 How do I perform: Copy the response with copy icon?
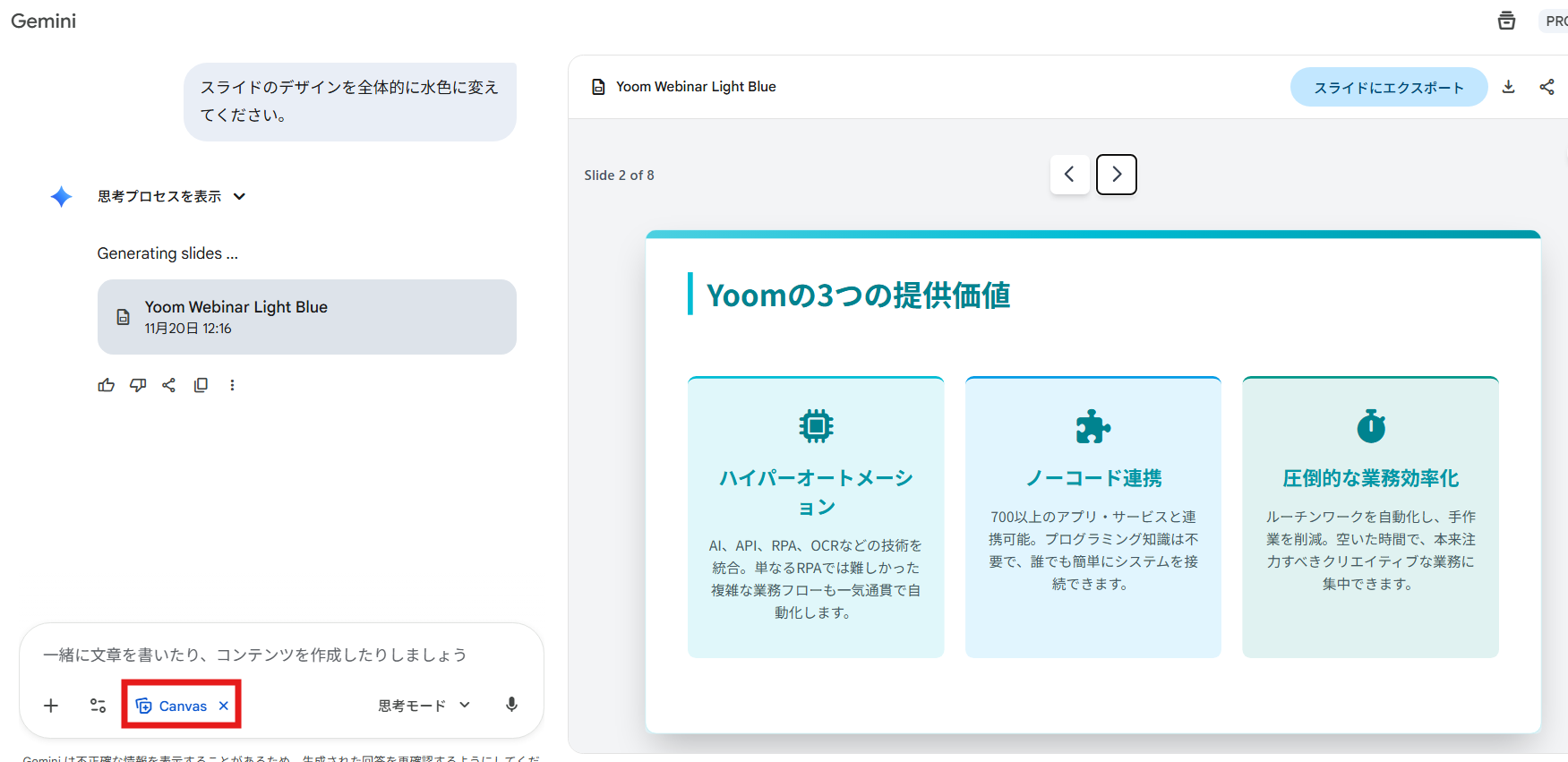point(201,385)
